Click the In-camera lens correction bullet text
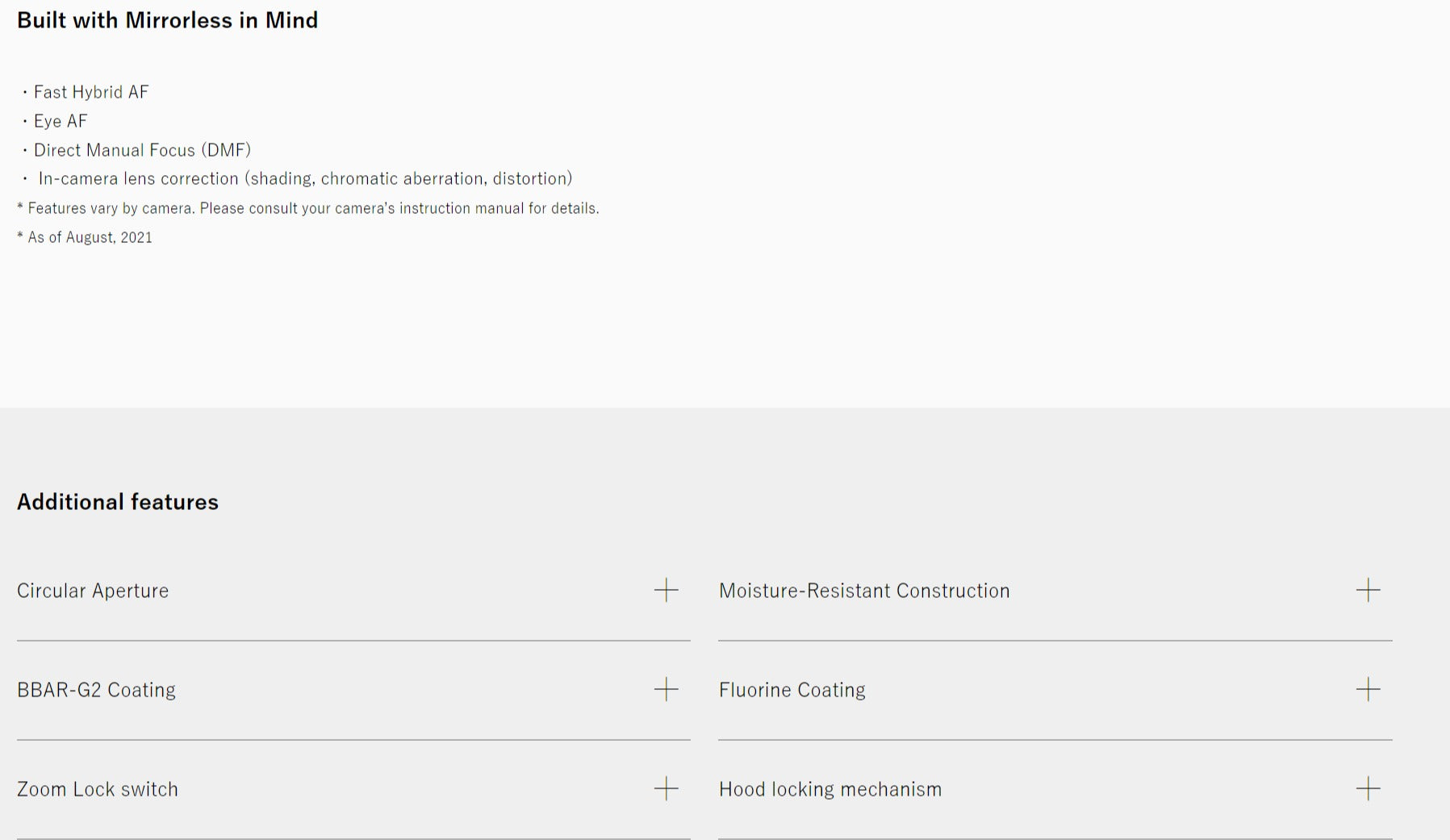Image resolution: width=1450 pixels, height=840 pixels. [305, 178]
